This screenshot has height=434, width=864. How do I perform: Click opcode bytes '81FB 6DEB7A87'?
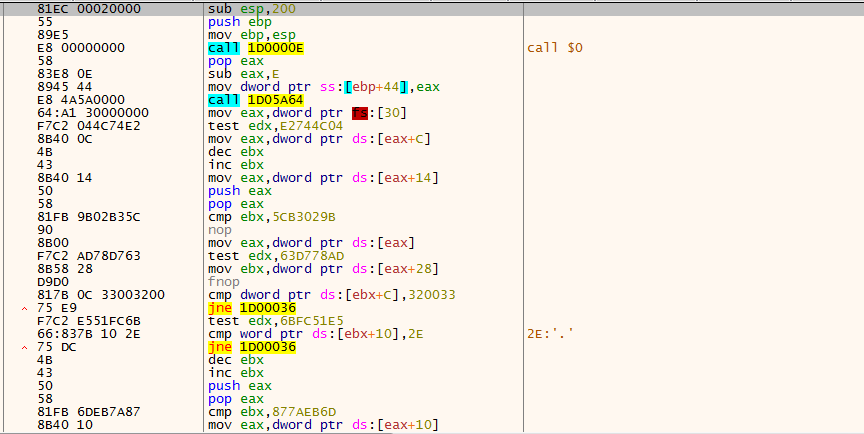(89, 412)
